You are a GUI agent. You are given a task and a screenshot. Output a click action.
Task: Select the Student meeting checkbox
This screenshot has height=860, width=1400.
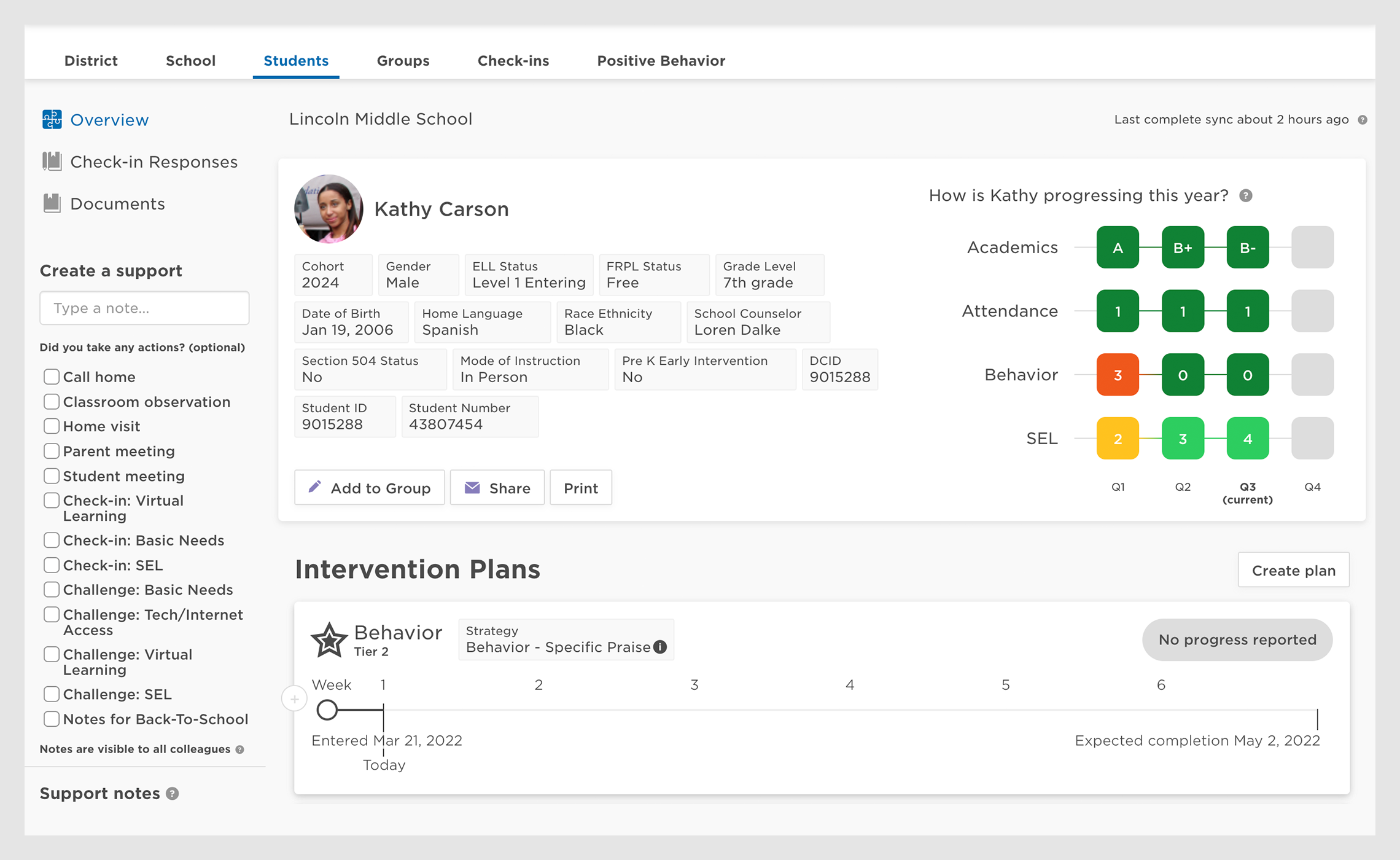point(52,476)
